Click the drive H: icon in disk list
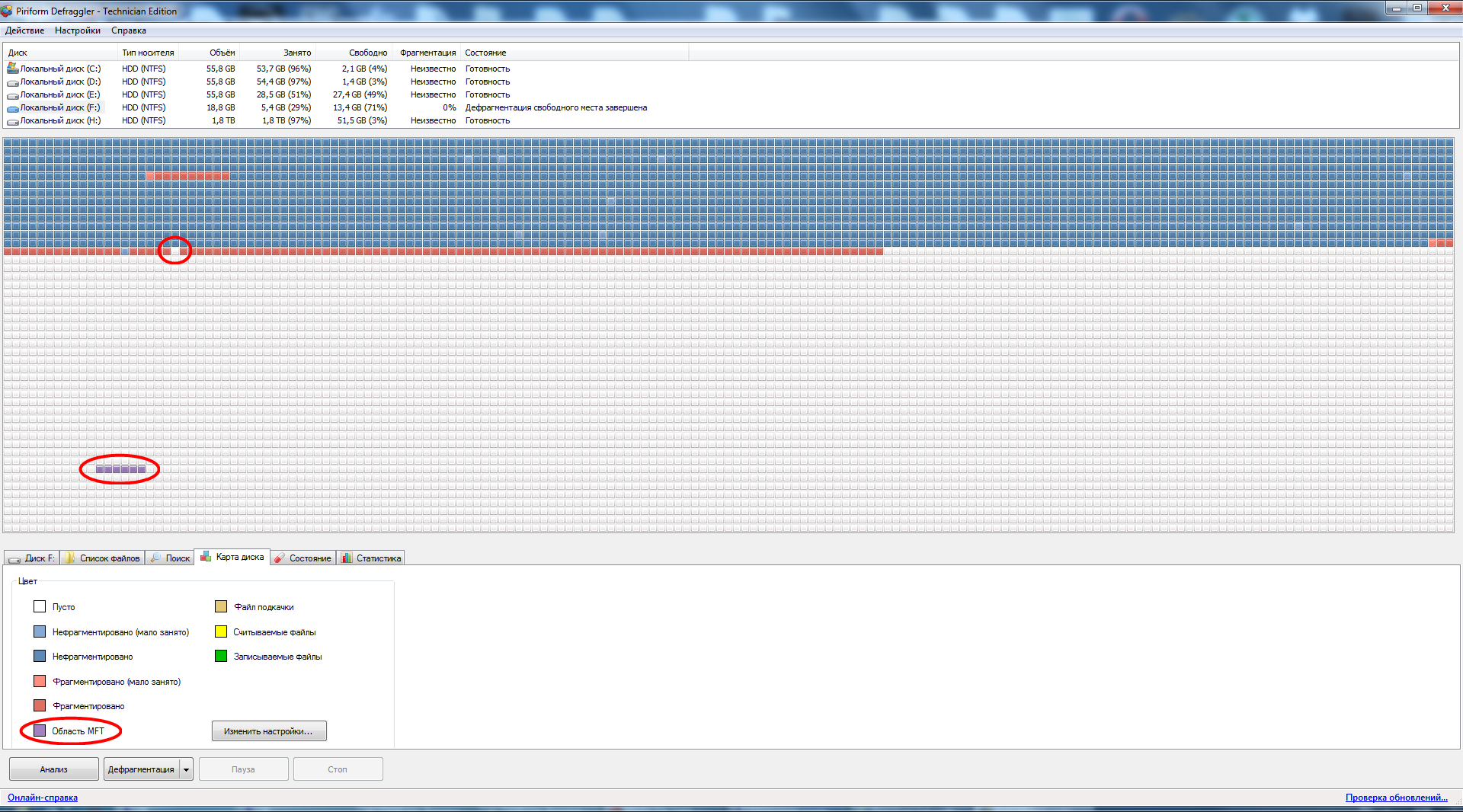The height and width of the screenshot is (812, 1463). pyautogui.click(x=13, y=120)
